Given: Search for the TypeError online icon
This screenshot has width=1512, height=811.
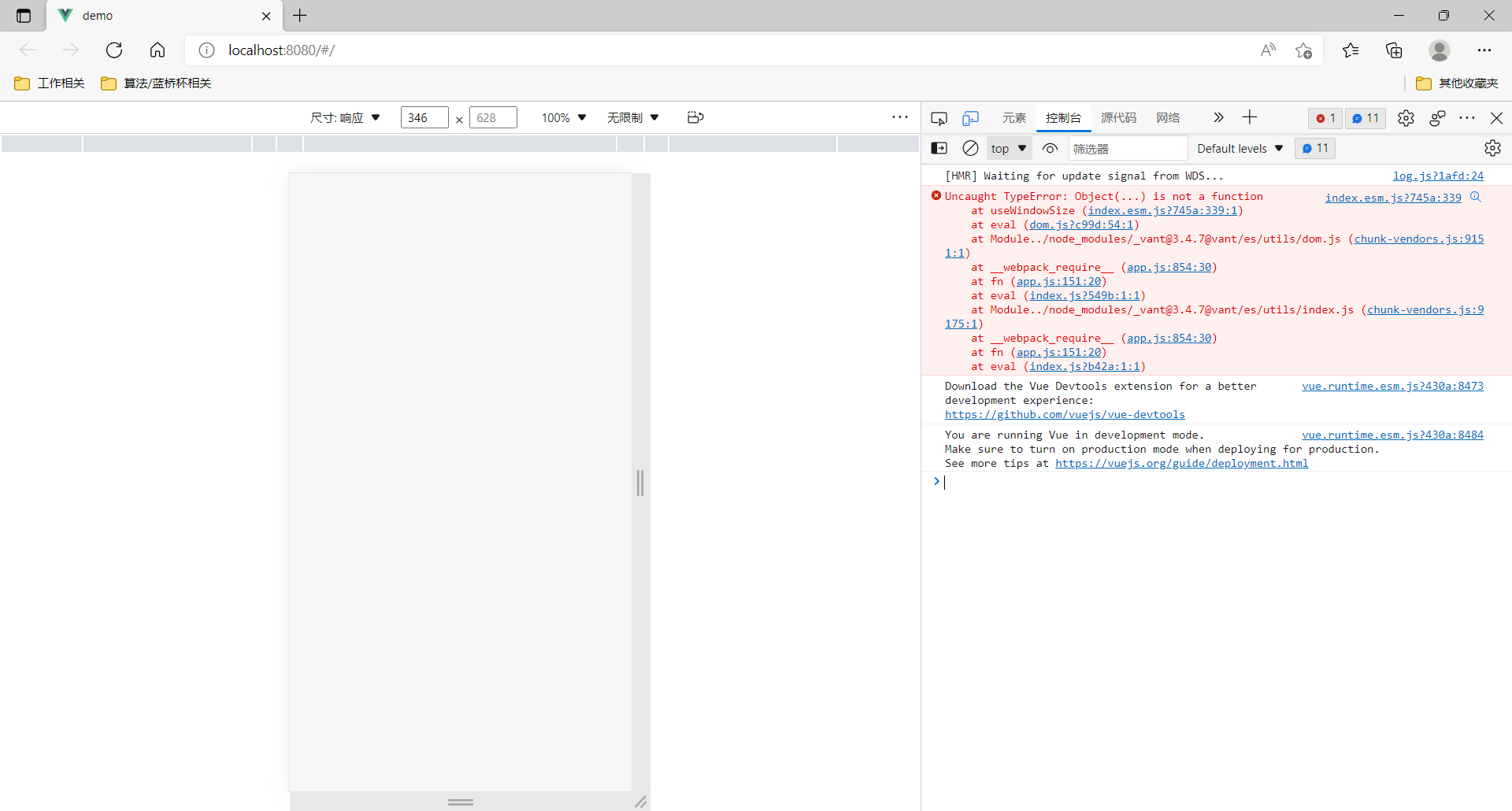Looking at the screenshot, I should coord(1476,197).
